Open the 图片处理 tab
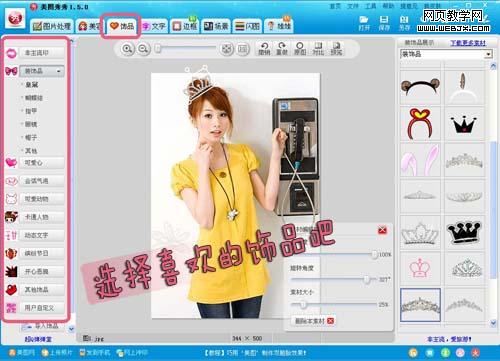 pyautogui.click(x=52, y=26)
